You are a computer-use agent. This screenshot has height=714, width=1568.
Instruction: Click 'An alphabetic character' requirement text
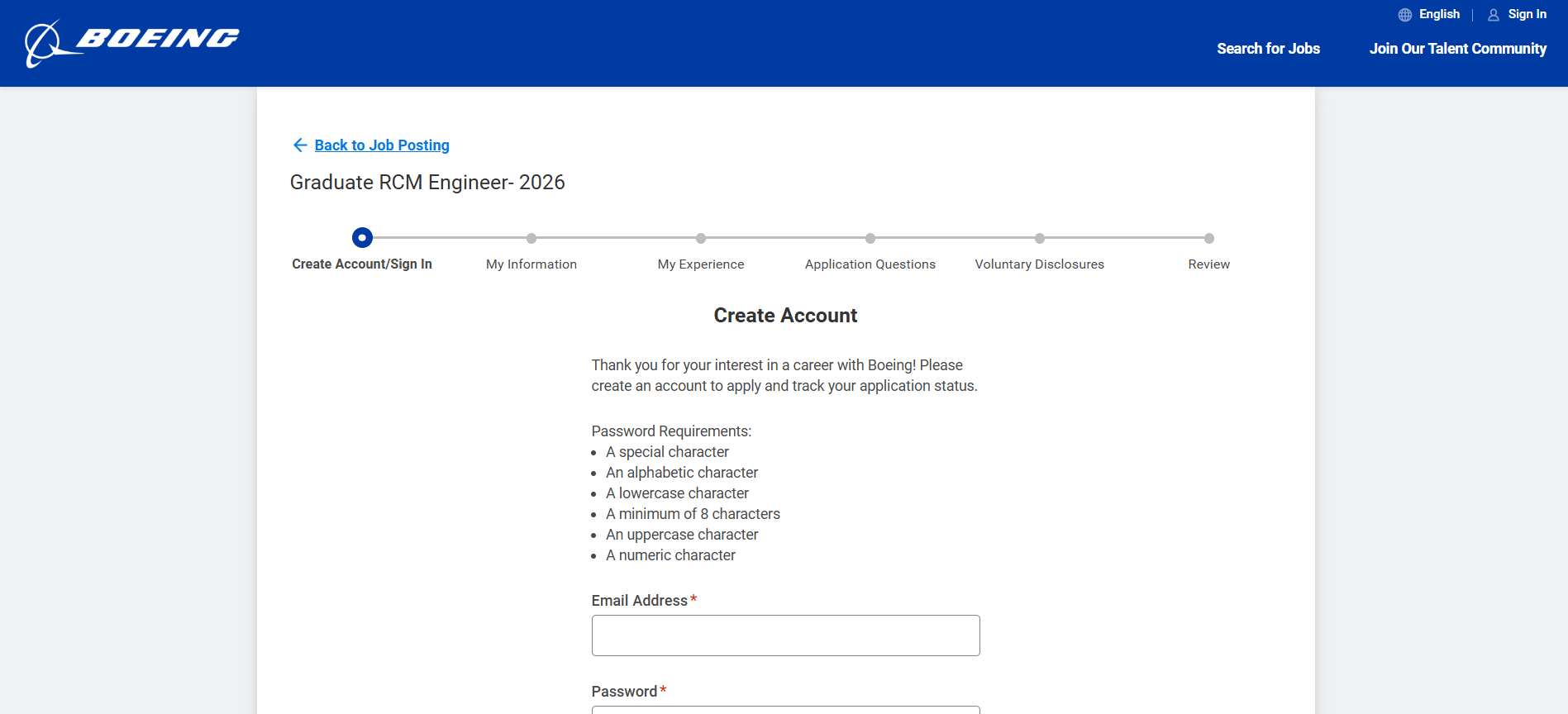click(682, 473)
